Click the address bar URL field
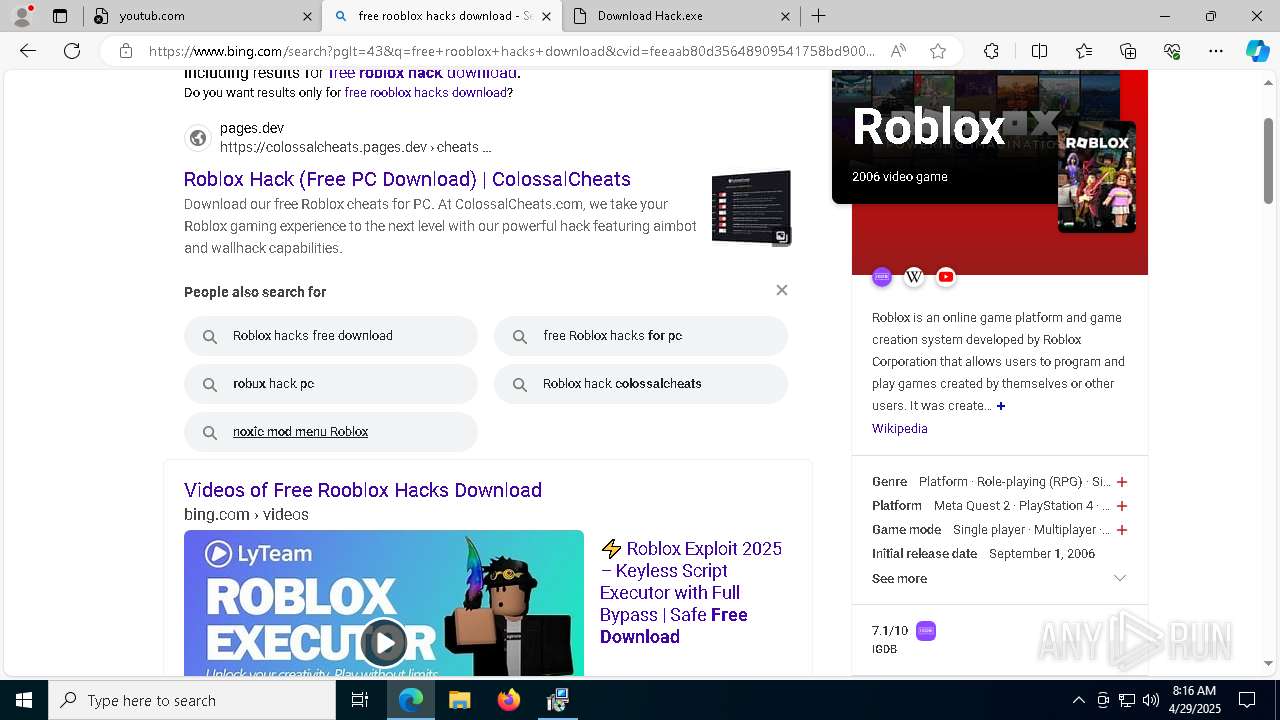This screenshot has height=720, width=1280. (510, 51)
